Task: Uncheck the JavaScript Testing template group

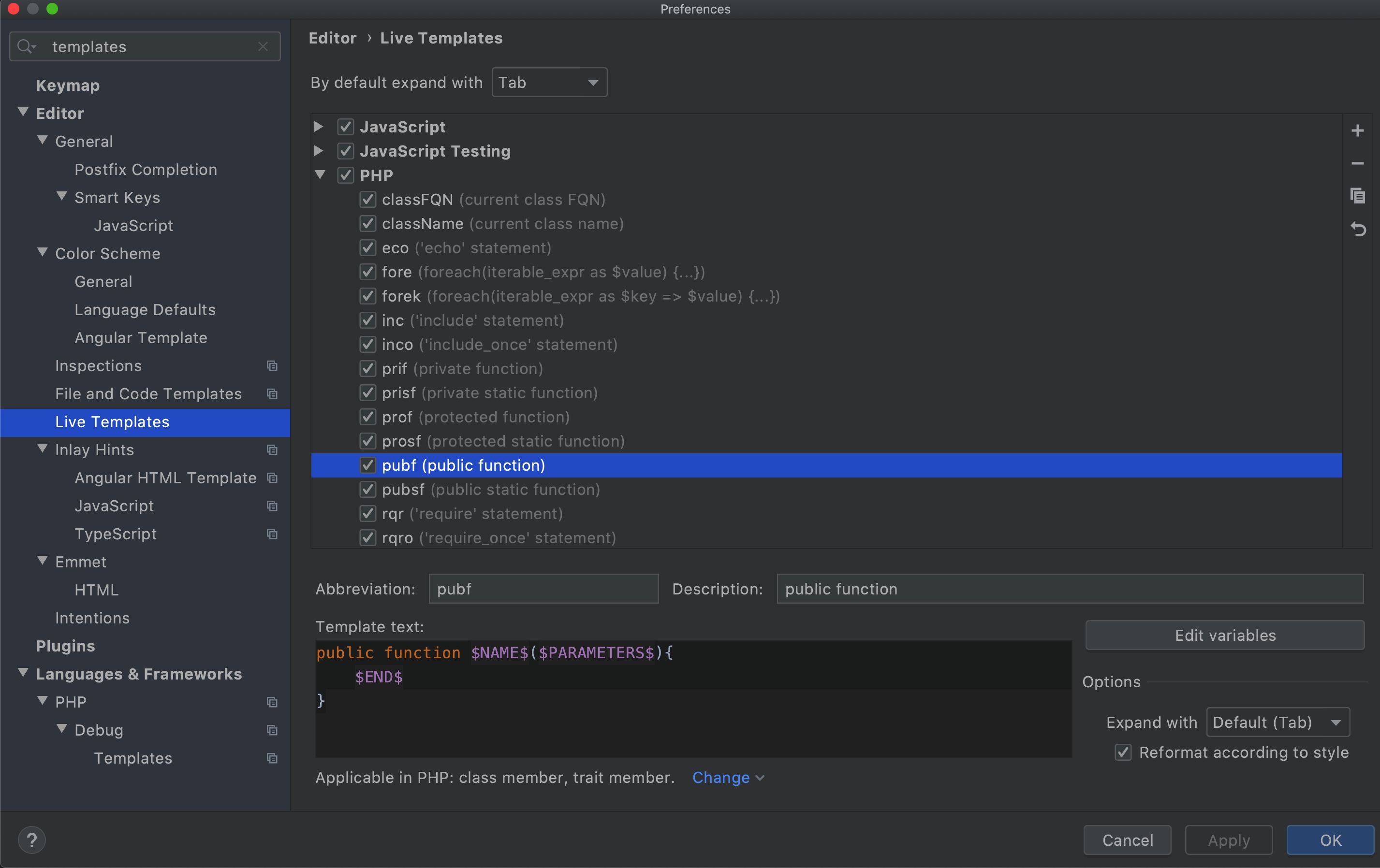Action: click(346, 151)
